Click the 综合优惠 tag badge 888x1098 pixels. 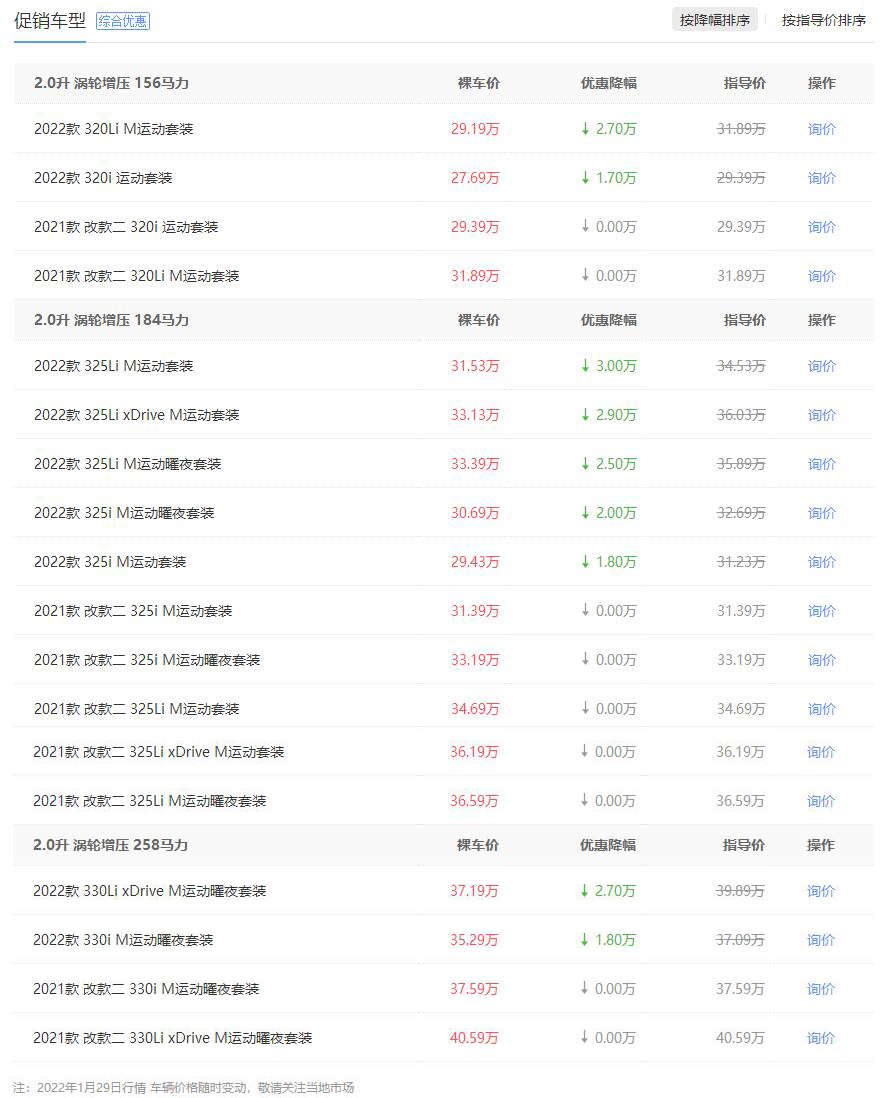(x=123, y=21)
